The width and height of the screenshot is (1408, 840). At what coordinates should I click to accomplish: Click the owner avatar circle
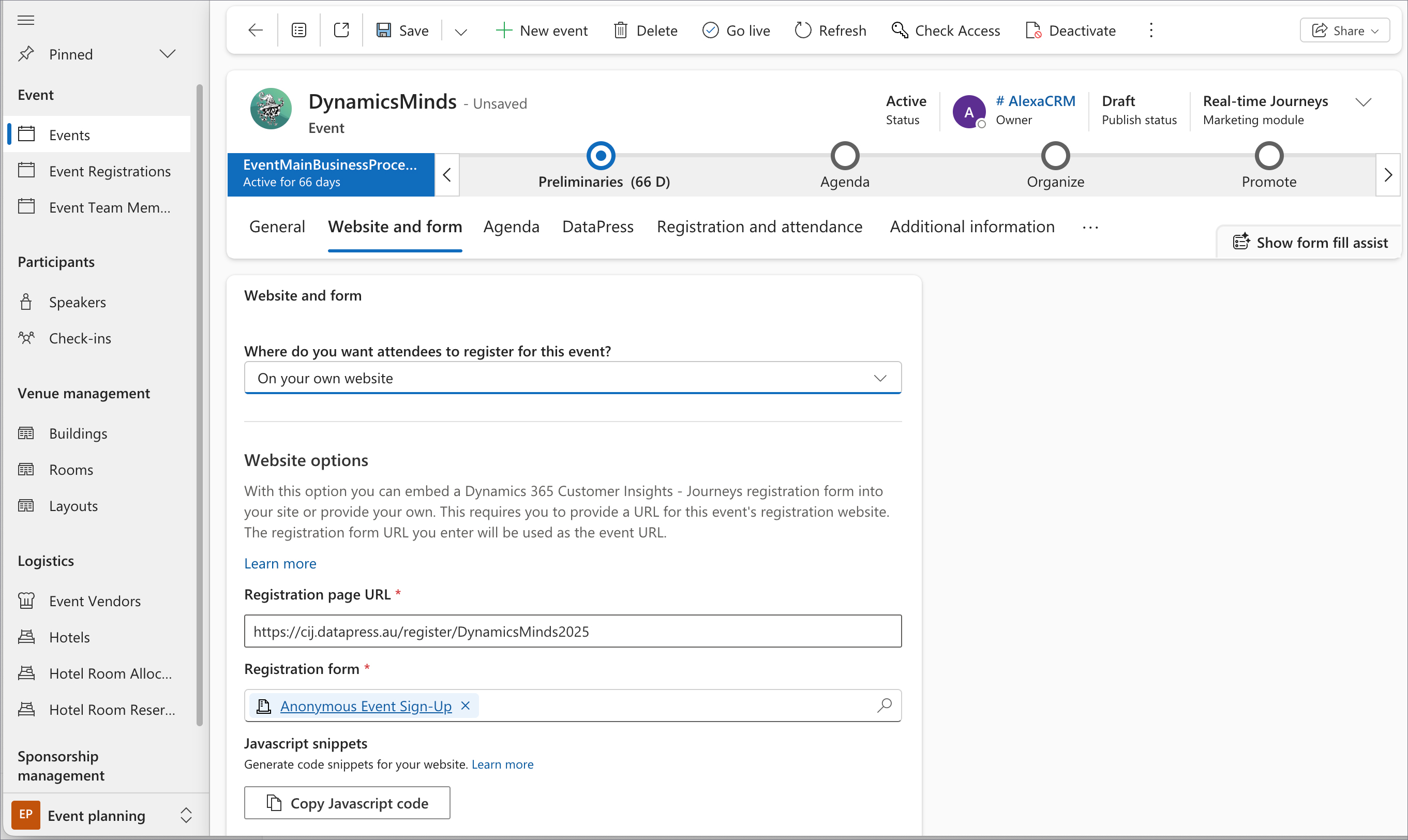pos(969,112)
